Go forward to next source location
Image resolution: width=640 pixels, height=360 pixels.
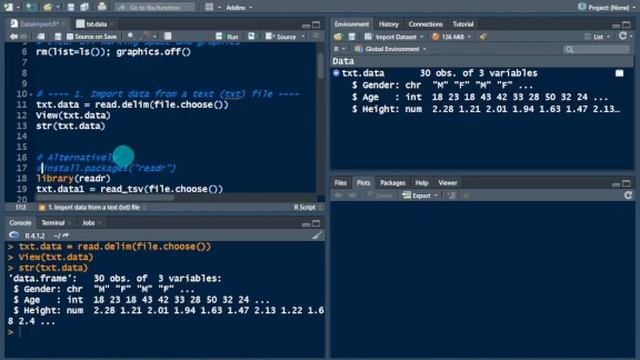(24, 36)
